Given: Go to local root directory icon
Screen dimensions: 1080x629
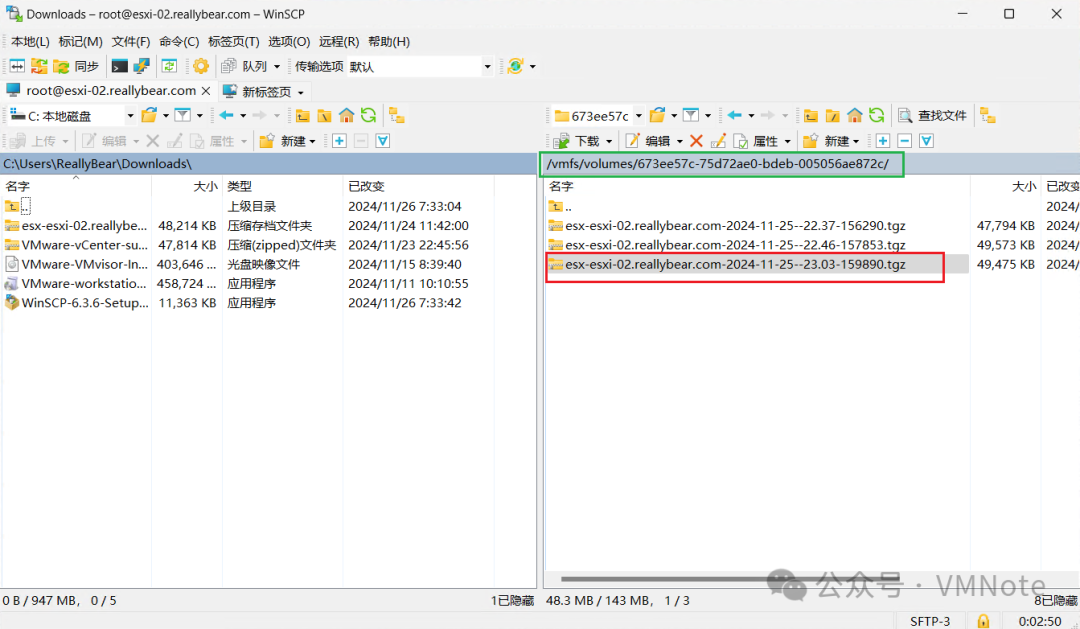Looking at the screenshot, I should [x=324, y=115].
